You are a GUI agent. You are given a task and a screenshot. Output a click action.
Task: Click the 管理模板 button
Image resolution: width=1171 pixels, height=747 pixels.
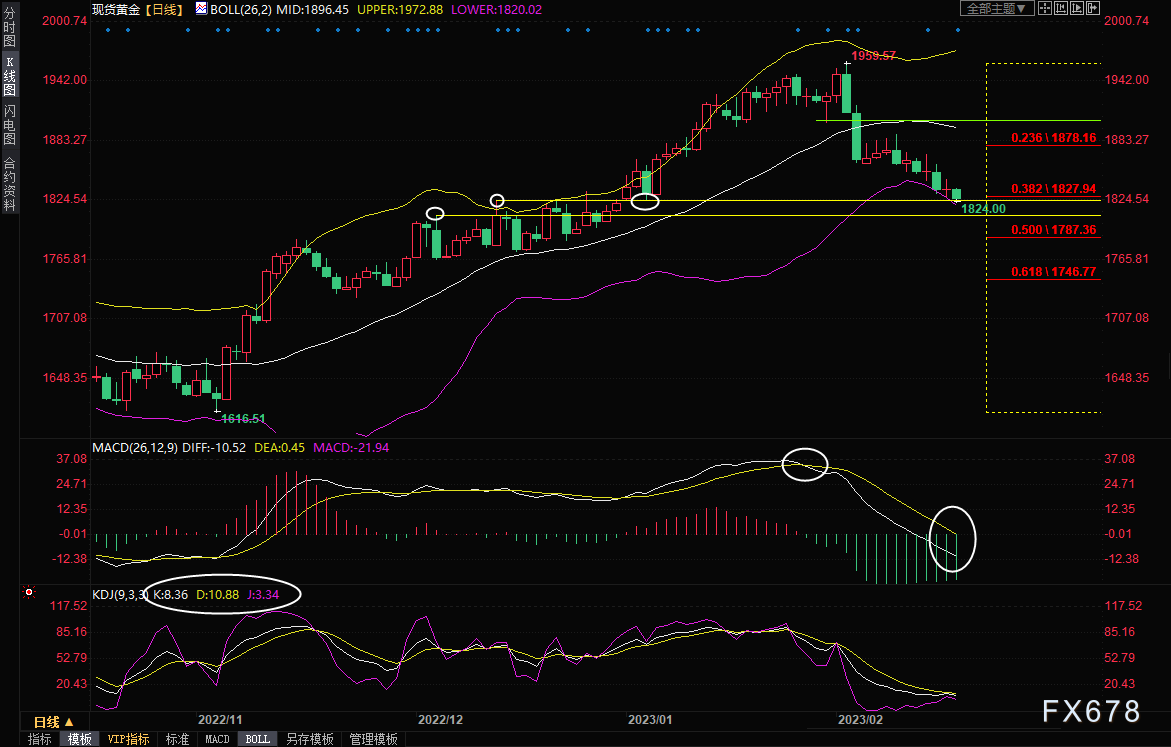[373, 739]
